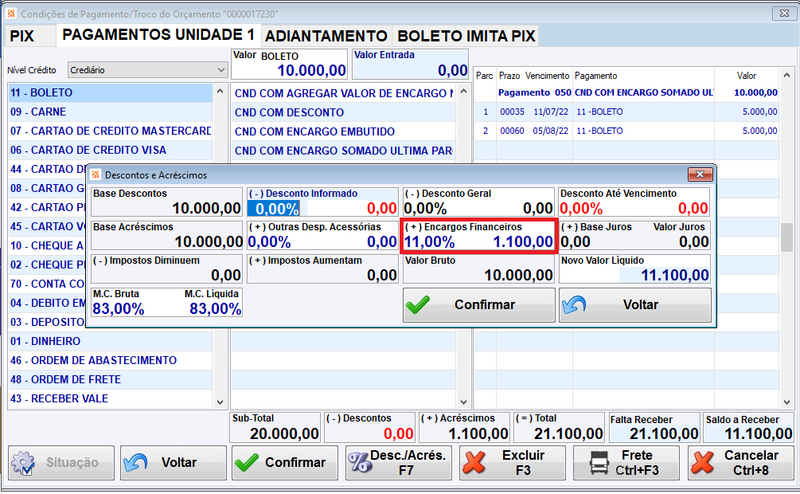Close the main Condições de Pagamento window
Viewport: 800px width, 494px height.
[784, 13]
